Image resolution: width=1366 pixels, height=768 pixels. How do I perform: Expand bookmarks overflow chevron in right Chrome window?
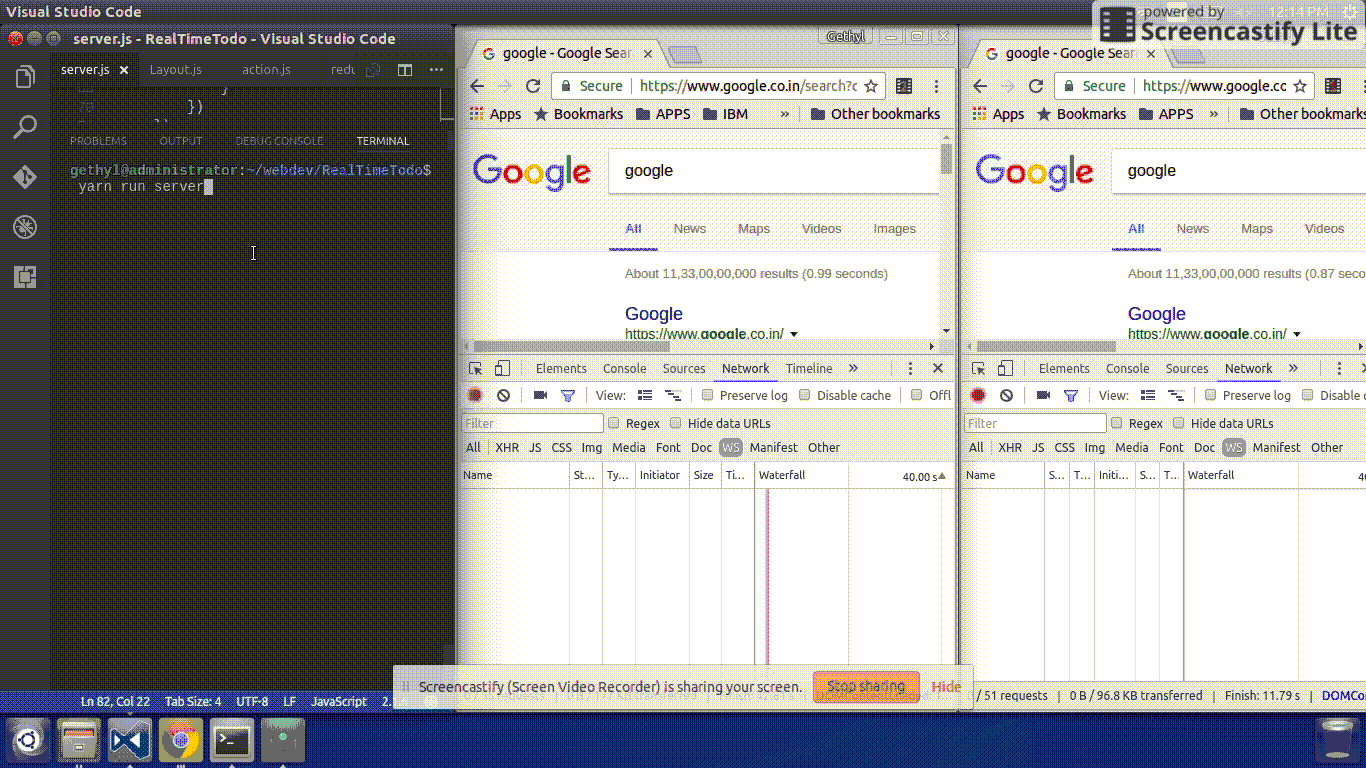(1213, 114)
